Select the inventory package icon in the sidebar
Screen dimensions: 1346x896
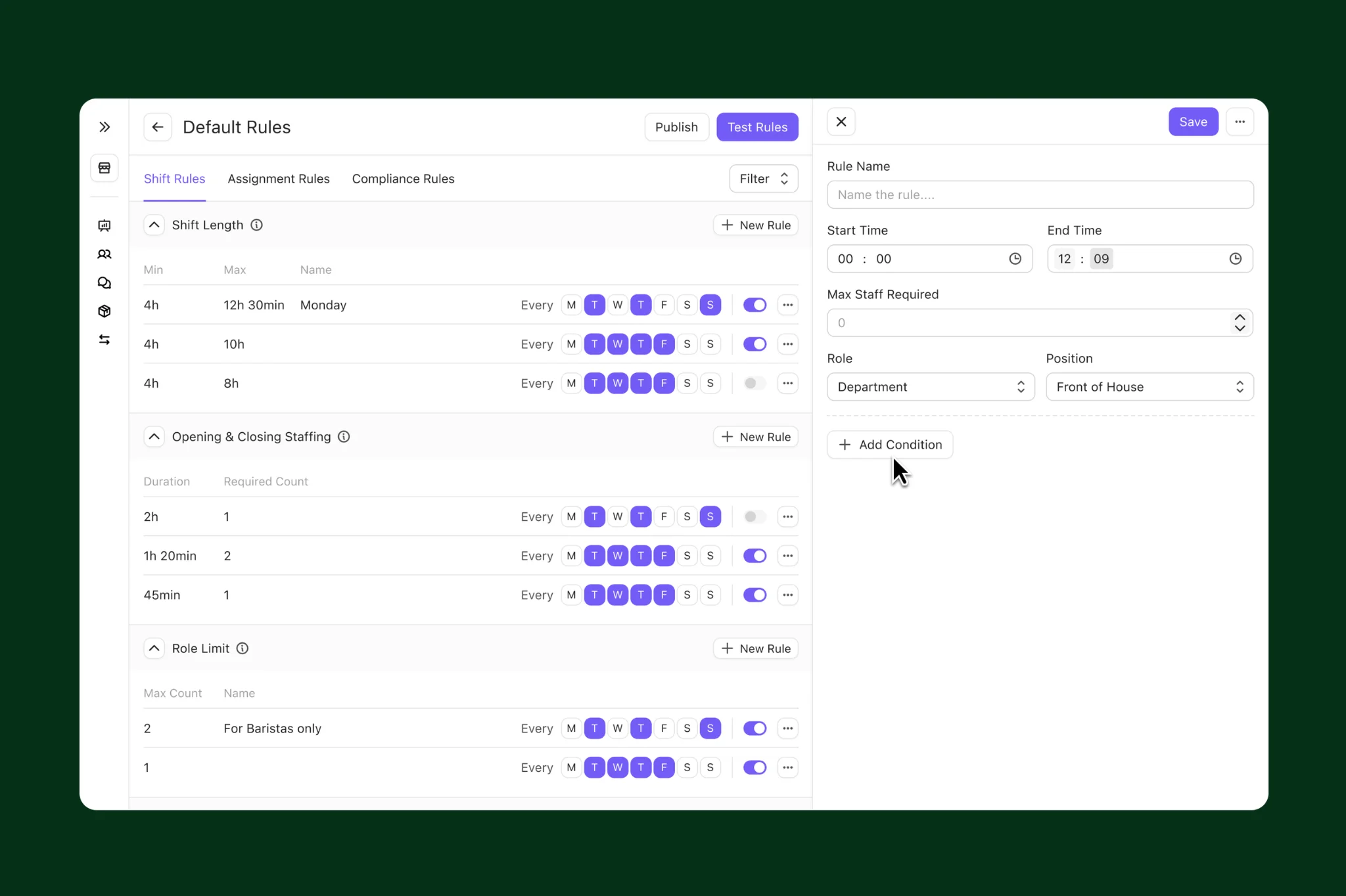point(104,311)
